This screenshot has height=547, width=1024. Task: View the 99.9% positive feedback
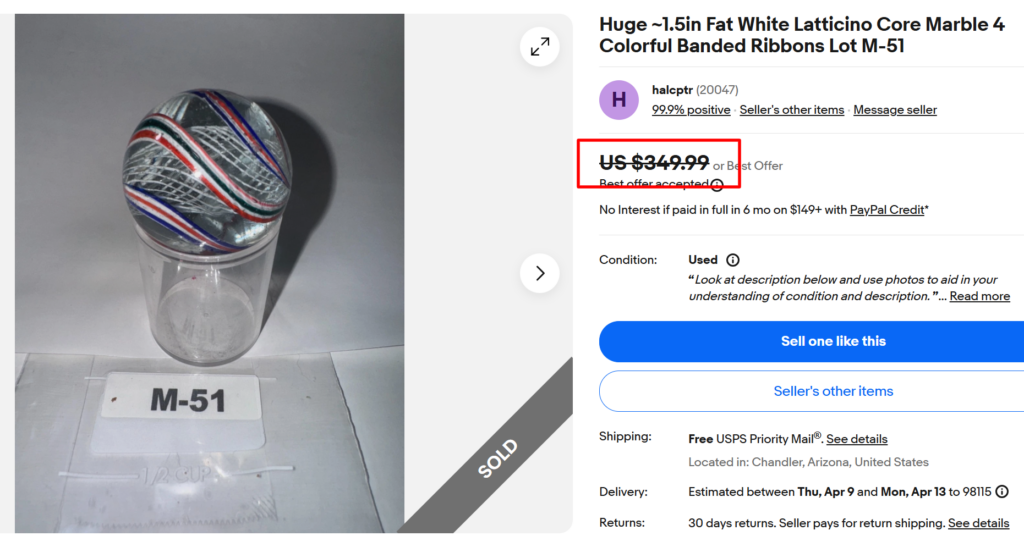click(691, 110)
